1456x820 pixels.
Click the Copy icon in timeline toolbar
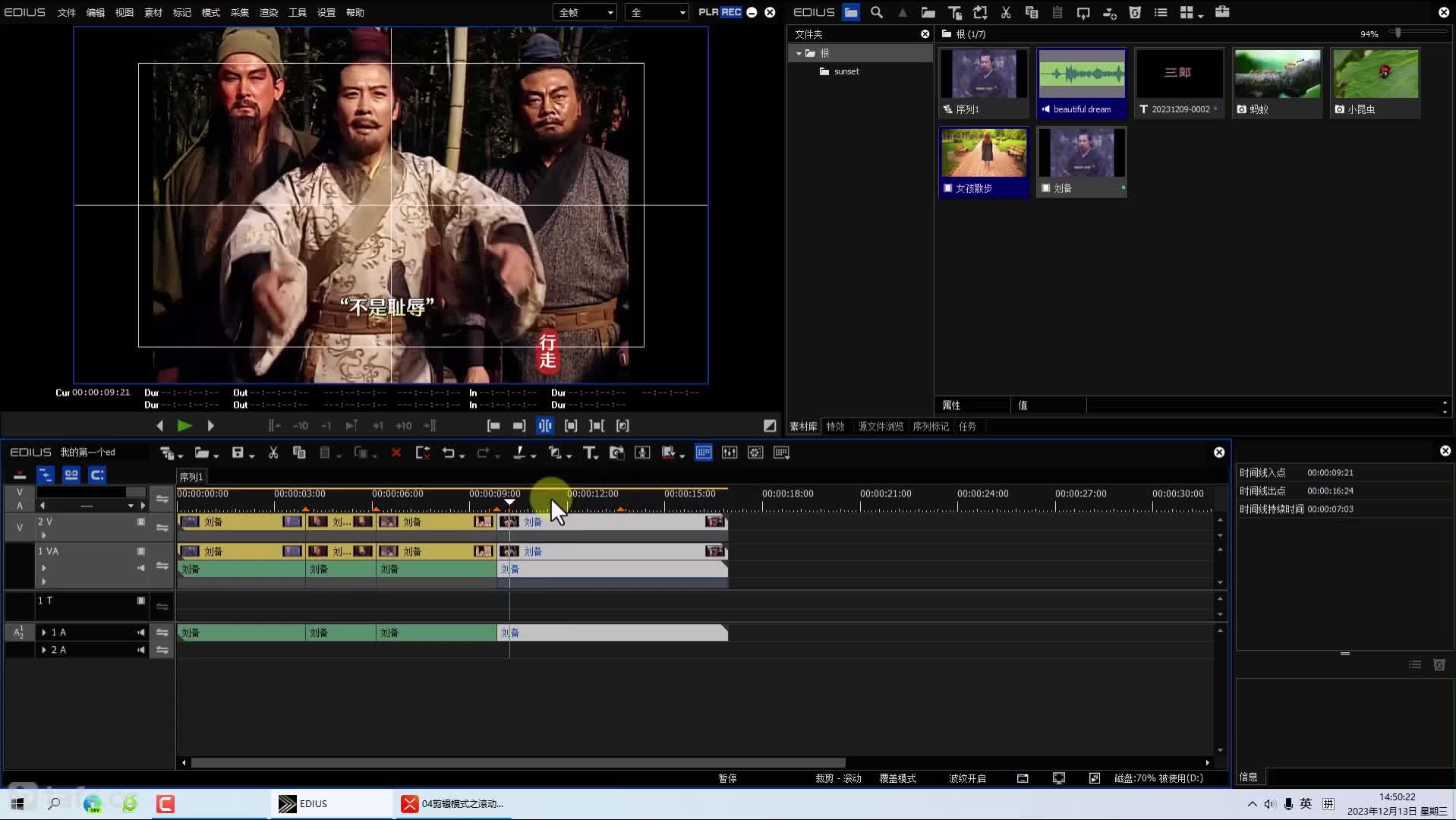(299, 453)
